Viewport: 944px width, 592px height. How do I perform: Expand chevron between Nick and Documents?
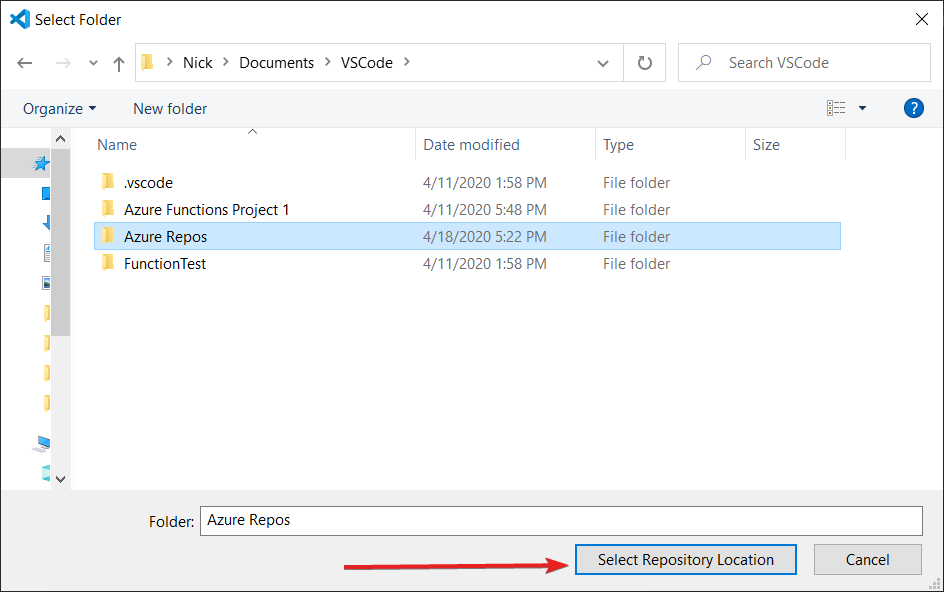[226, 62]
